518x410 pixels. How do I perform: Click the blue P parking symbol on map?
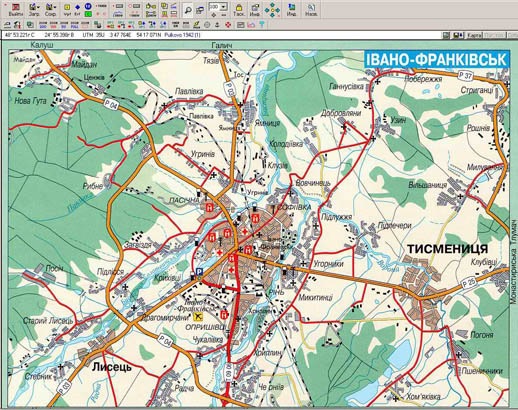click(x=199, y=271)
